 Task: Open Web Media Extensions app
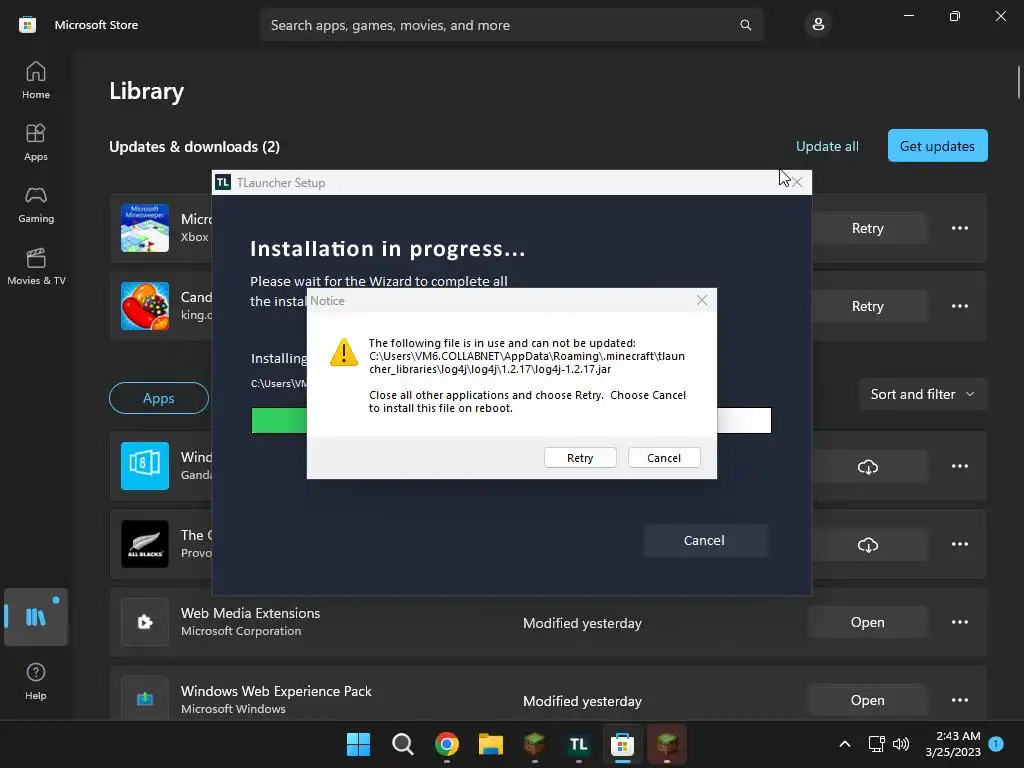pyautogui.click(x=867, y=622)
